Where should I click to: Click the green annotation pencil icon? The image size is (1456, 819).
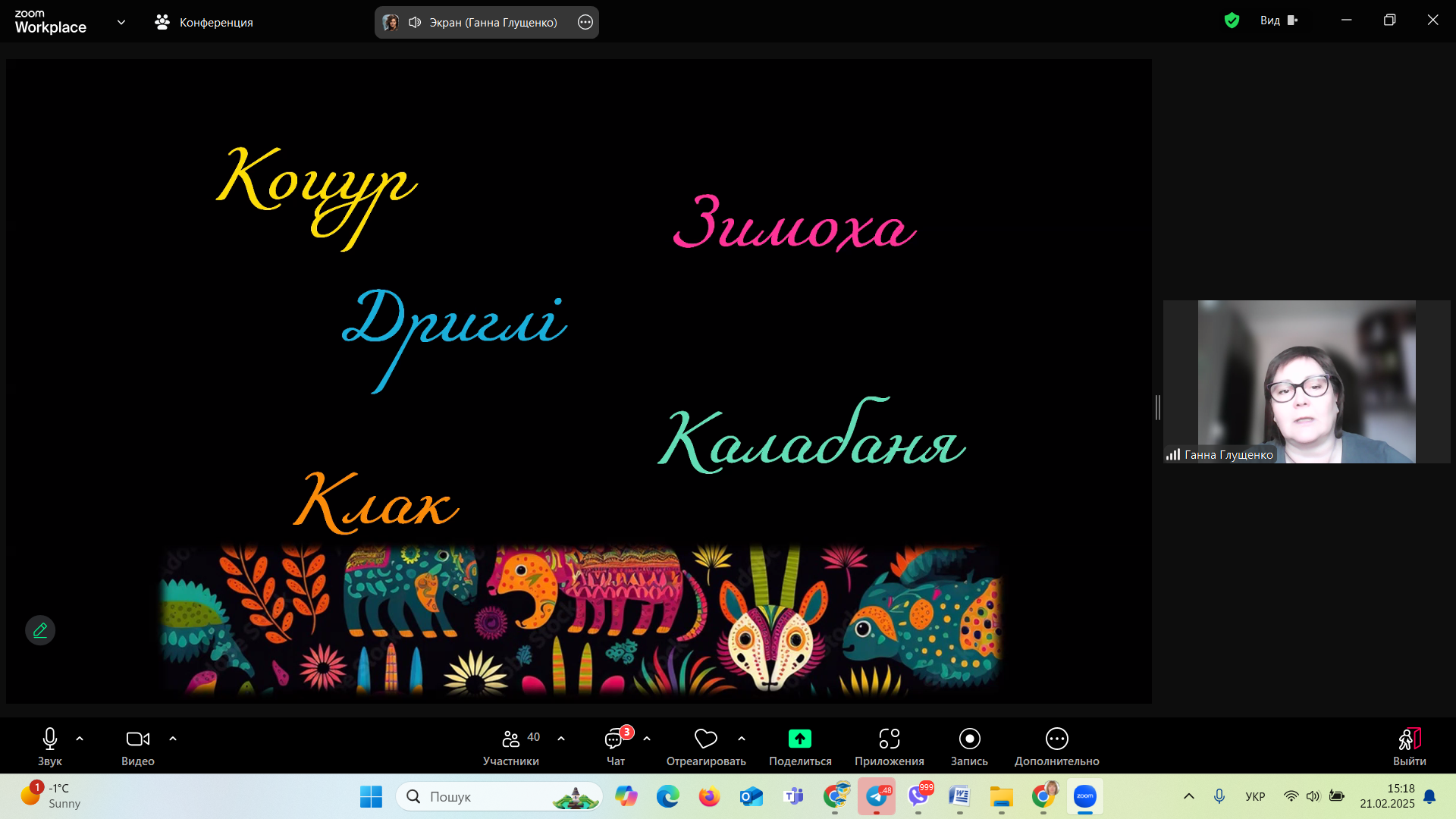[40, 630]
